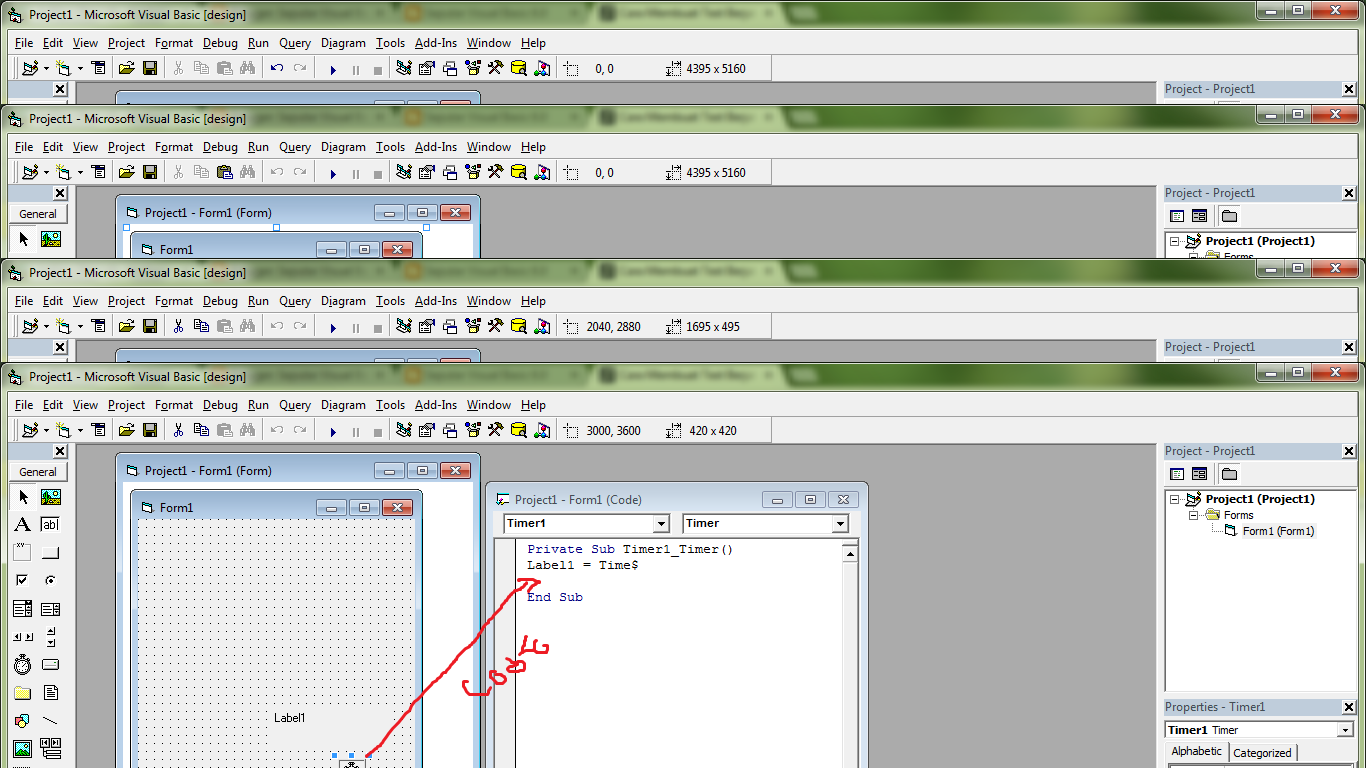
Task: Select the TextBox control tool
Action: [50, 524]
